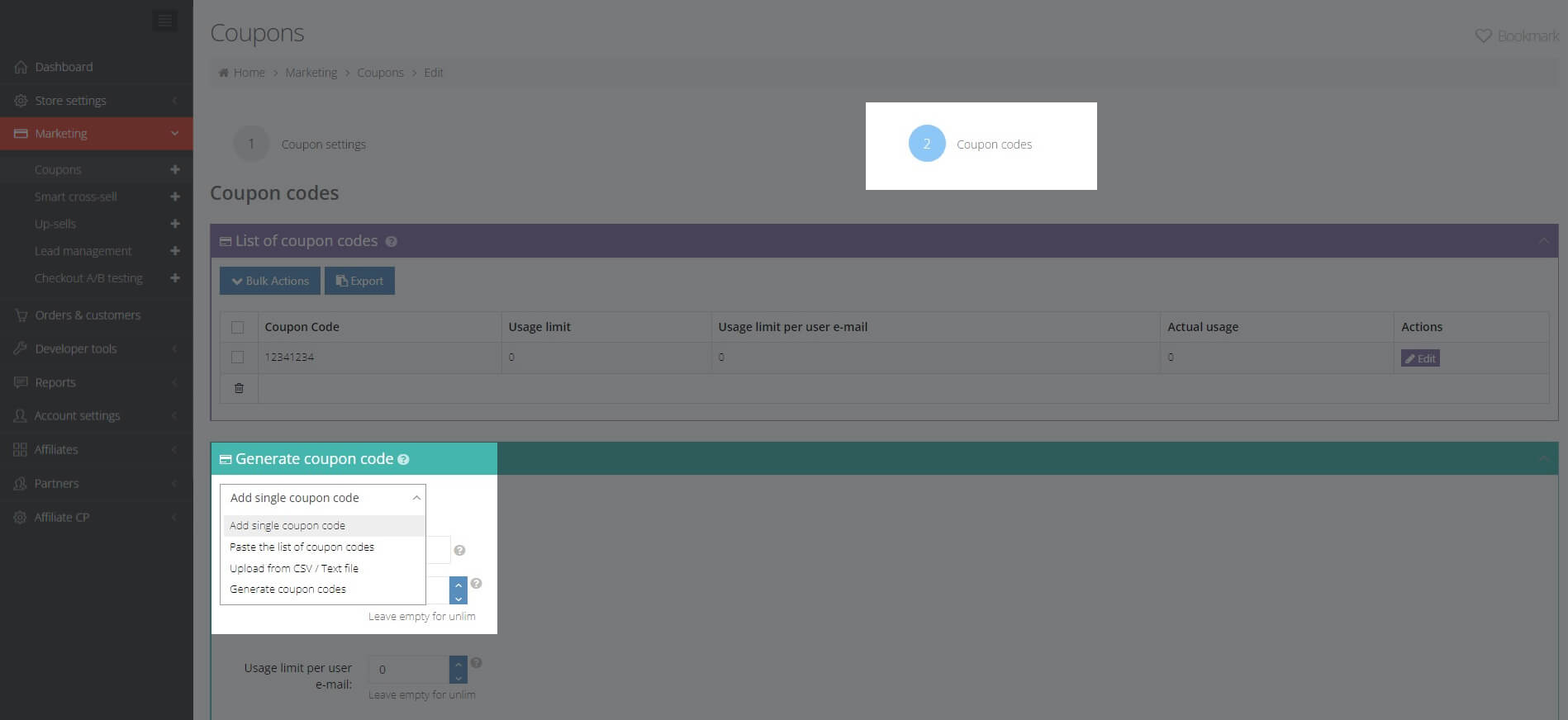
Task: Expand the Store settings sidebar menu
Action: (96, 101)
